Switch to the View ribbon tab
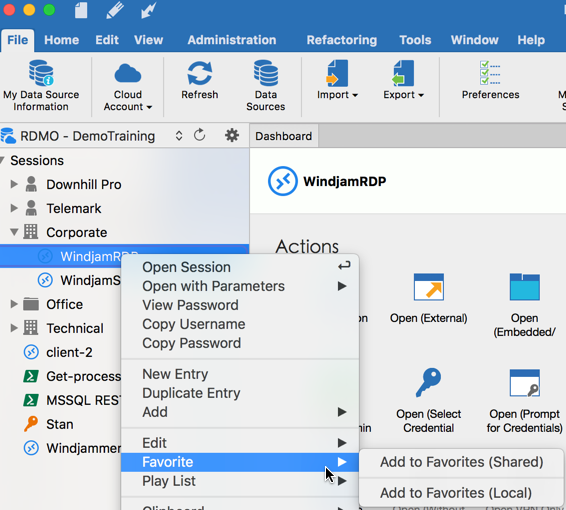Screen dimensions: 566x510 (x=148, y=40)
